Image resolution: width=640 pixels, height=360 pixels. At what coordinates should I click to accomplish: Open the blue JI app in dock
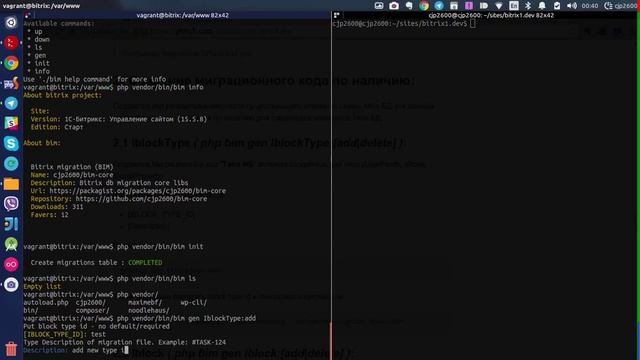11,224
